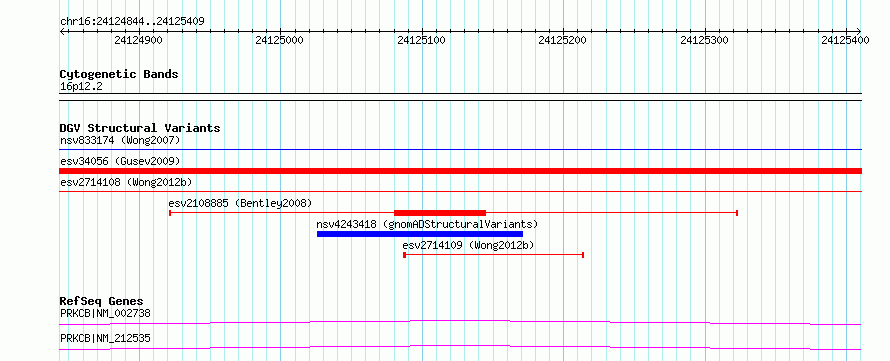Viewport: 890px width, 361px height.
Task: Click the 24125100 position on the ruler
Action: pyautogui.click(x=422, y=40)
